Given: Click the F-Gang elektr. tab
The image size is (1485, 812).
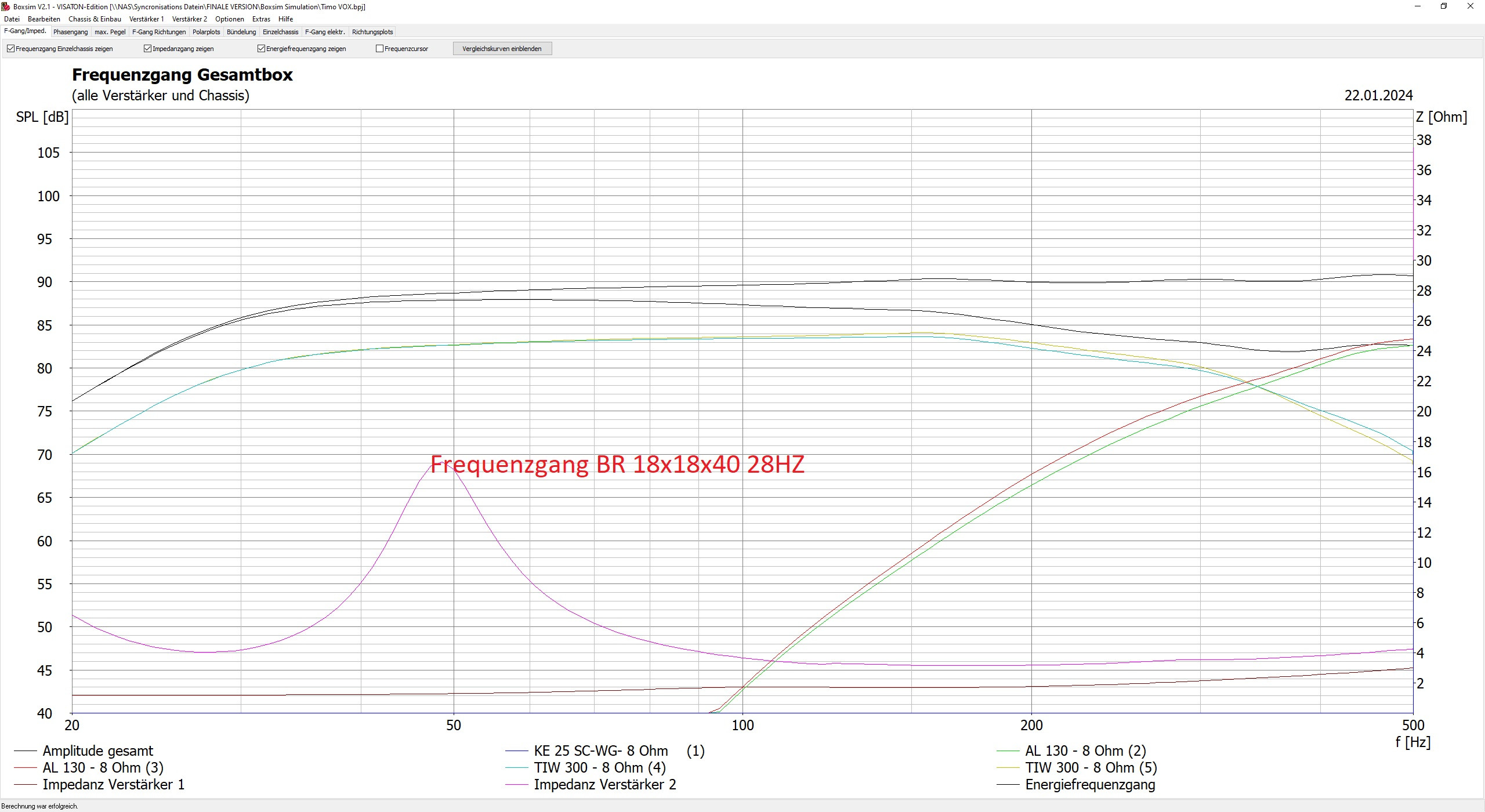Looking at the screenshot, I should coord(324,32).
